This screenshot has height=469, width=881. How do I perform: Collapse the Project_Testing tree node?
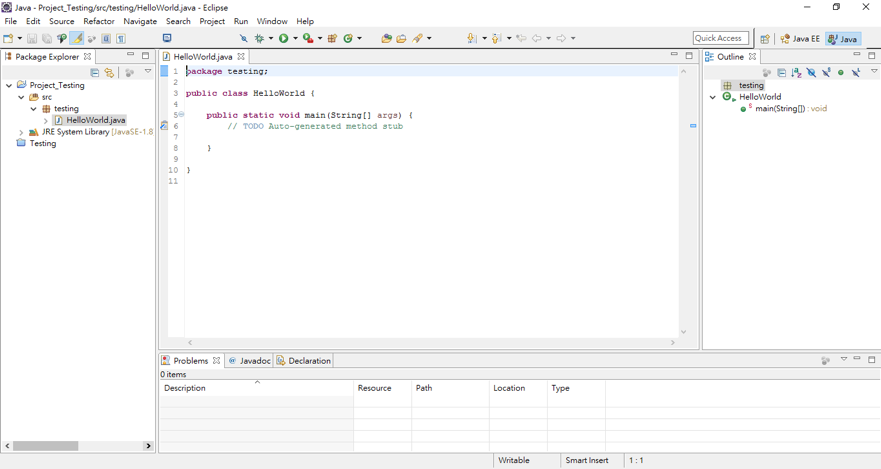click(9, 85)
